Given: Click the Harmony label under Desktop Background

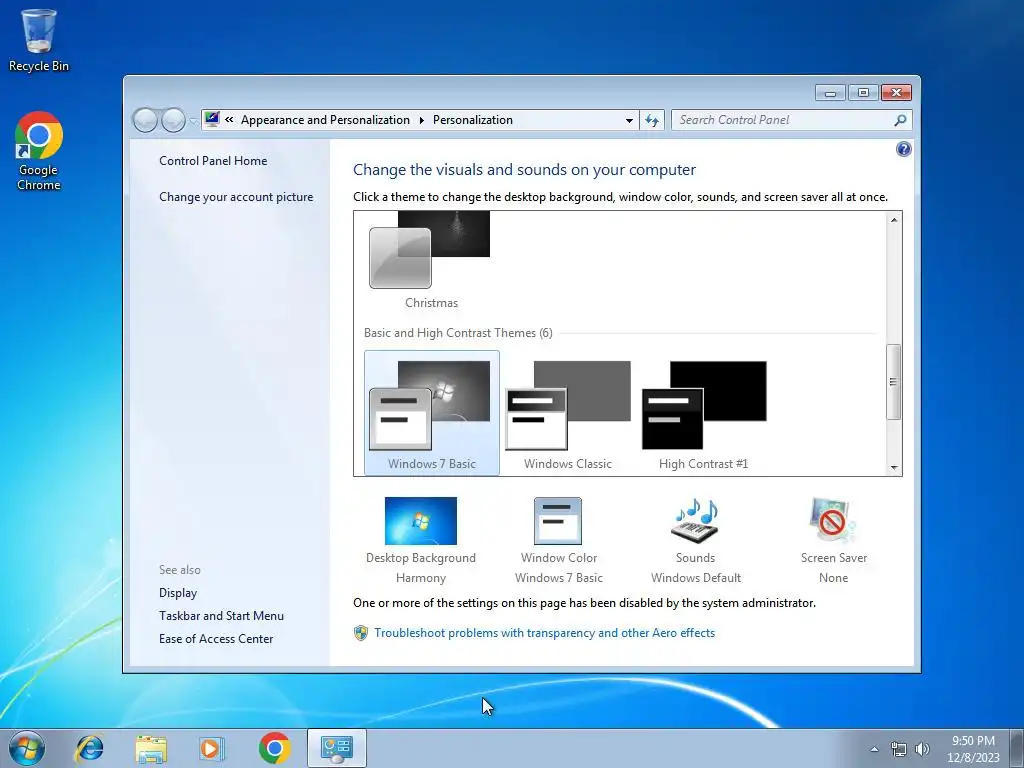Looking at the screenshot, I should click(x=421, y=578).
